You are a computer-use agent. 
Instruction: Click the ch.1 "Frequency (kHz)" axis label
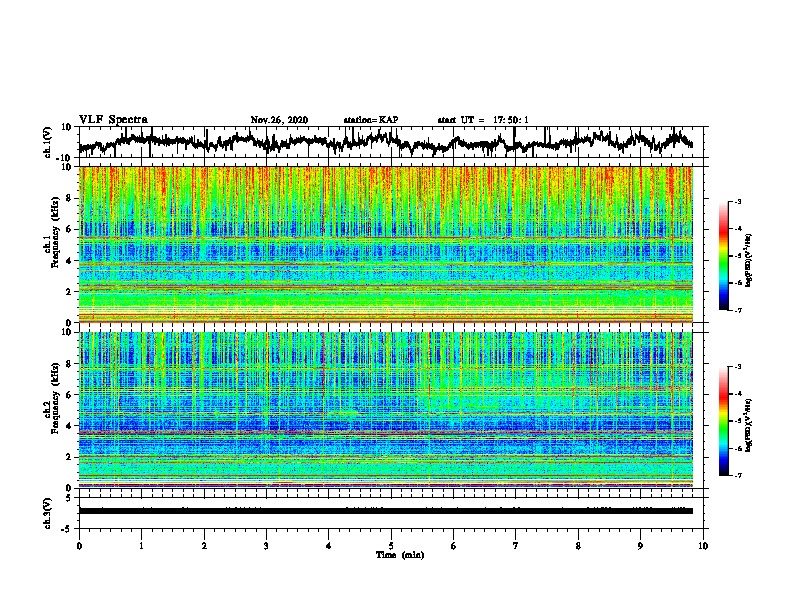coord(55,233)
